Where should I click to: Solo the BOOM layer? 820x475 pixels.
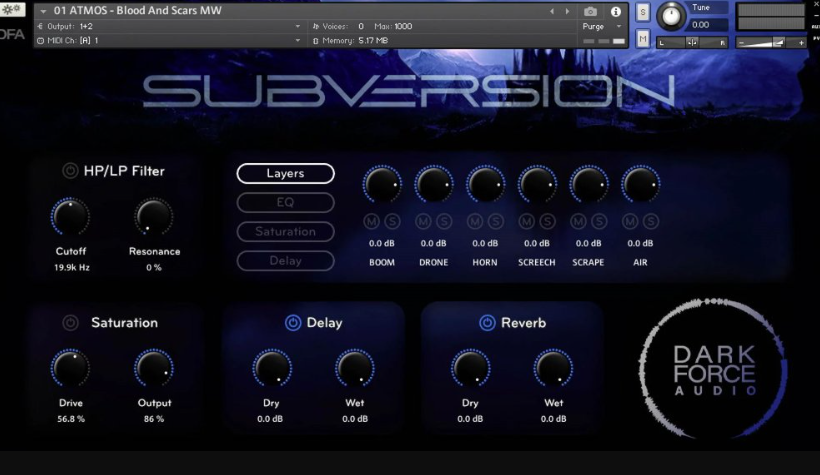click(x=392, y=222)
